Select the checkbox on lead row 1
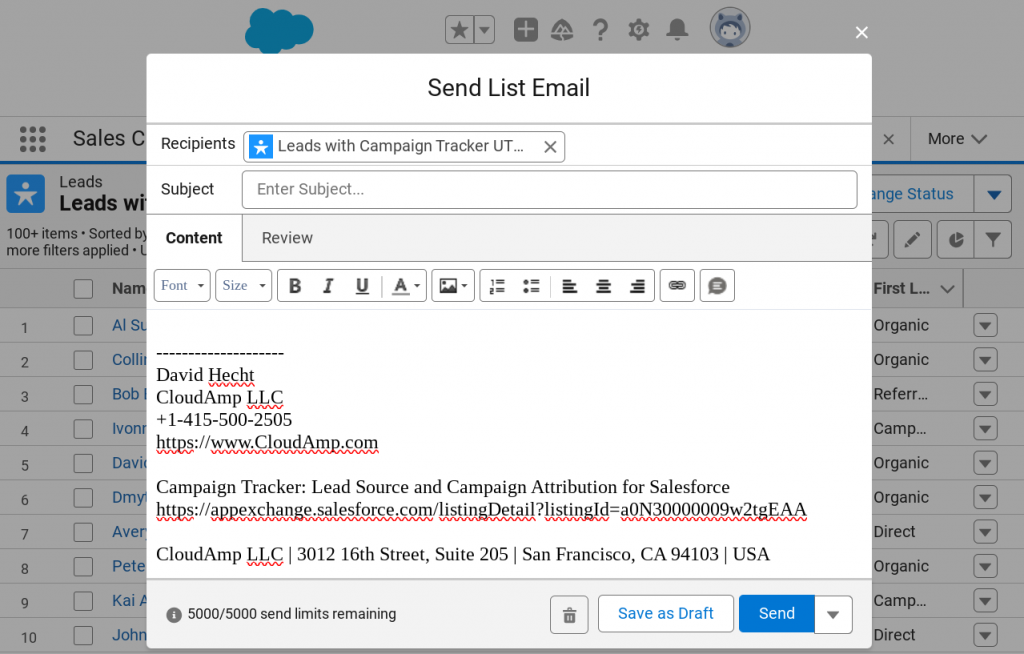Viewport: 1024px width, 654px height. click(x=84, y=324)
